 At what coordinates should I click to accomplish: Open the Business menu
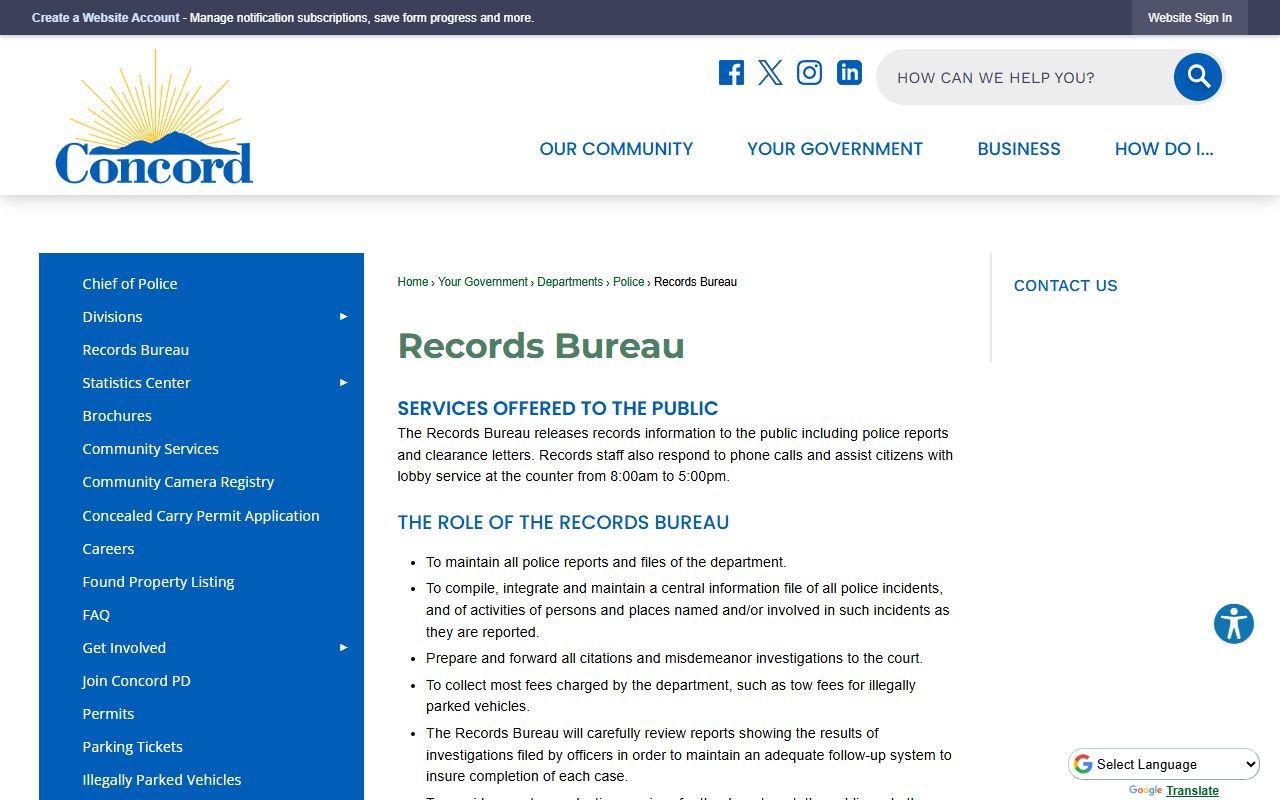click(1019, 149)
